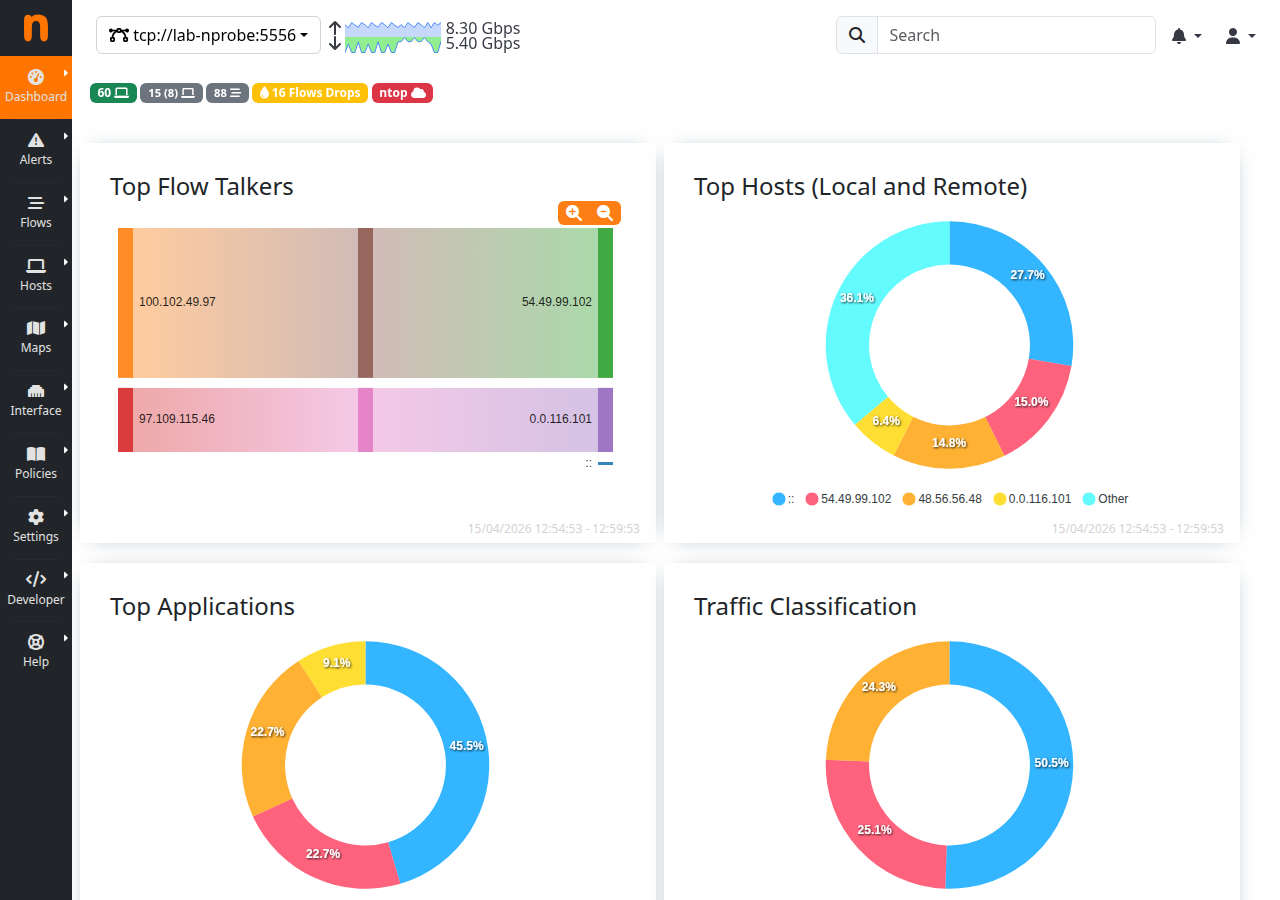Open the notifications bell dropdown

point(1186,35)
